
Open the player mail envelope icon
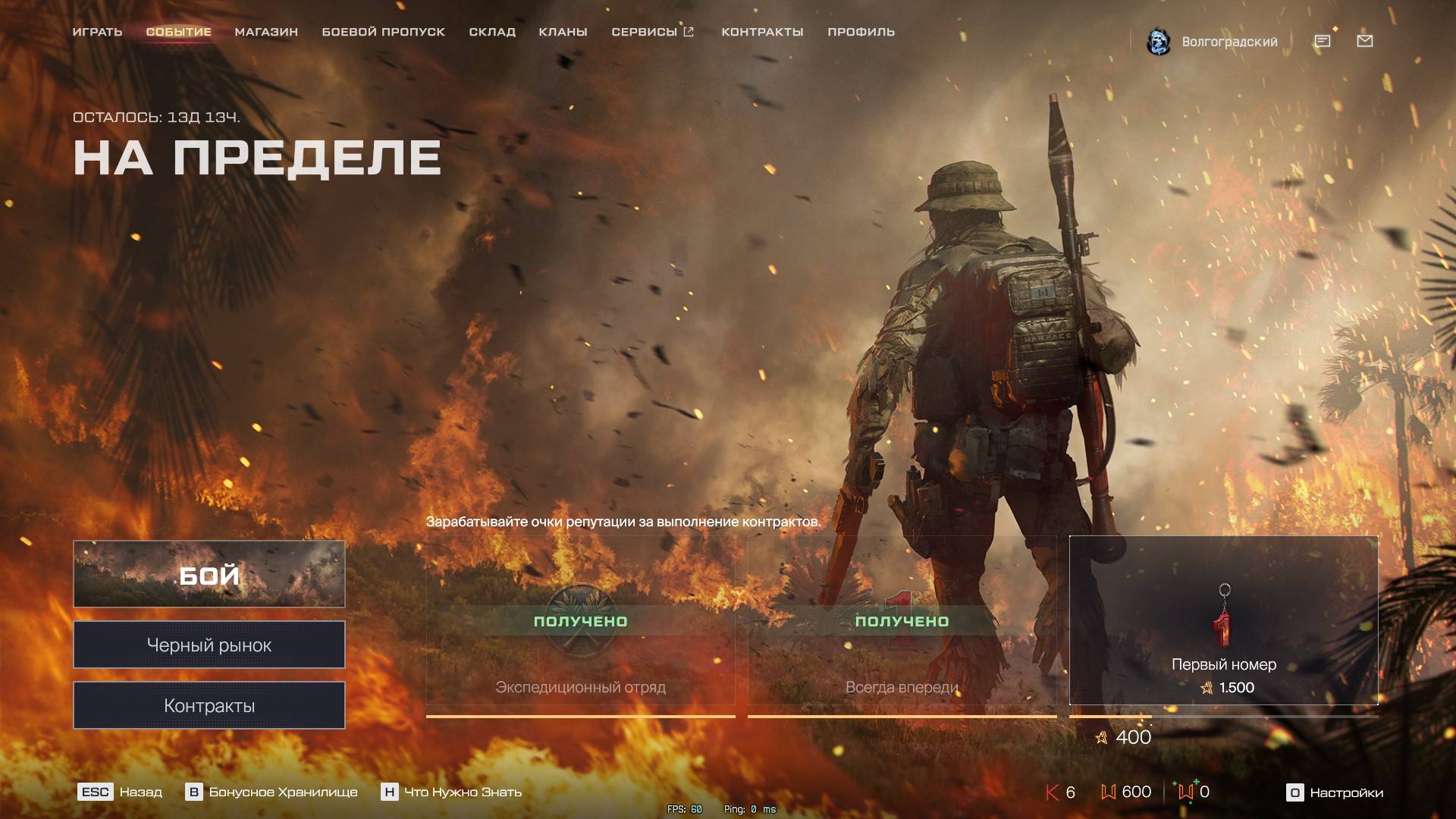(1367, 41)
